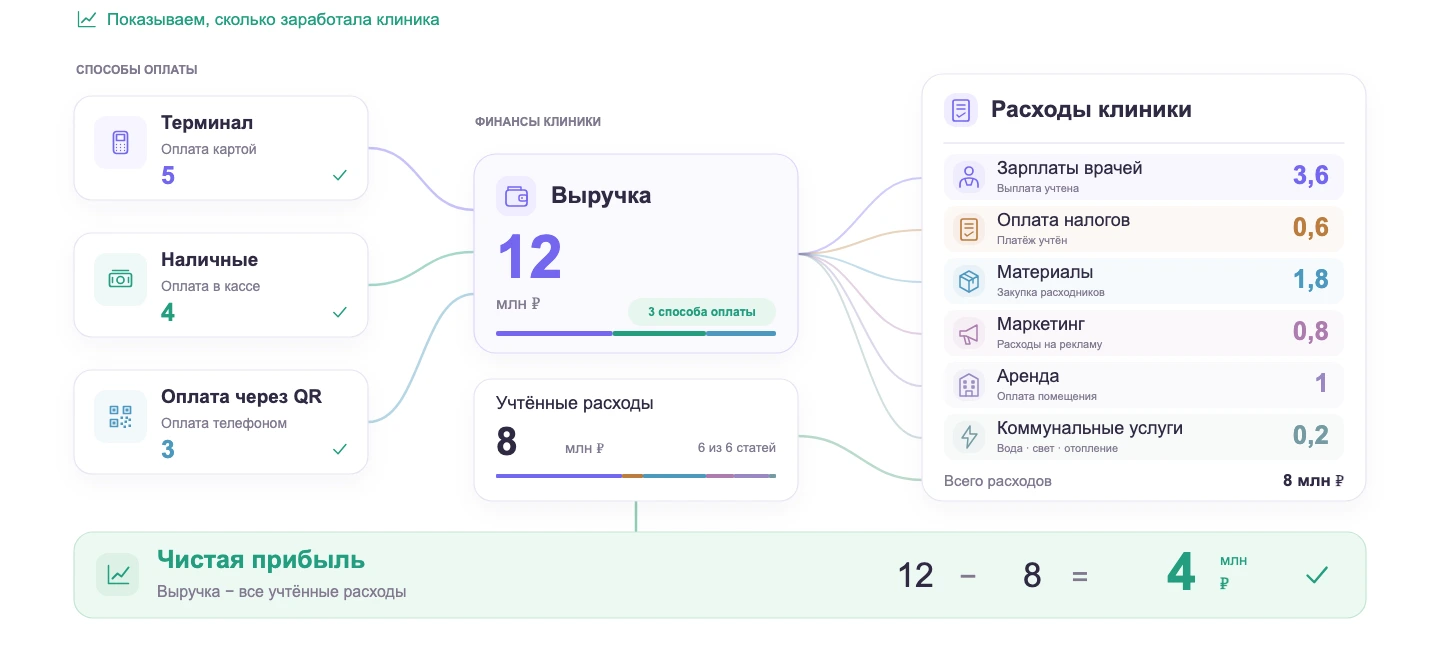Click the '3 способа оплаты' badge
The width and height of the screenshot is (1440, 648).
702,311
